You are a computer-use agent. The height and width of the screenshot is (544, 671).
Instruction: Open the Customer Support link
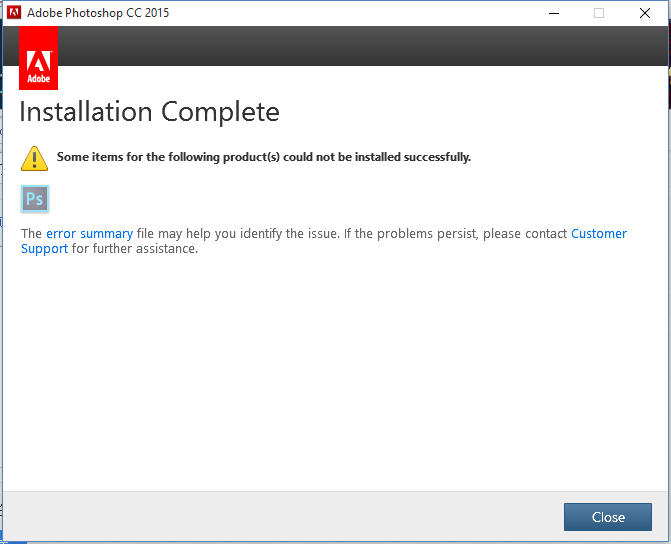point(599,234)
